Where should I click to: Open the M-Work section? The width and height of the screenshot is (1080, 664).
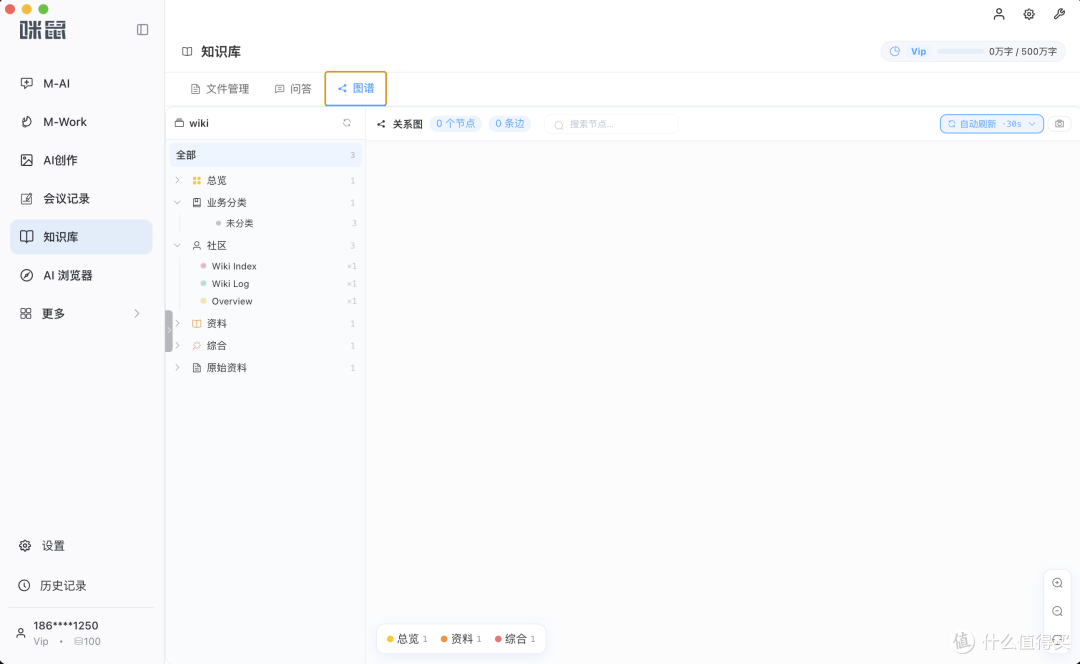(81, 122)
